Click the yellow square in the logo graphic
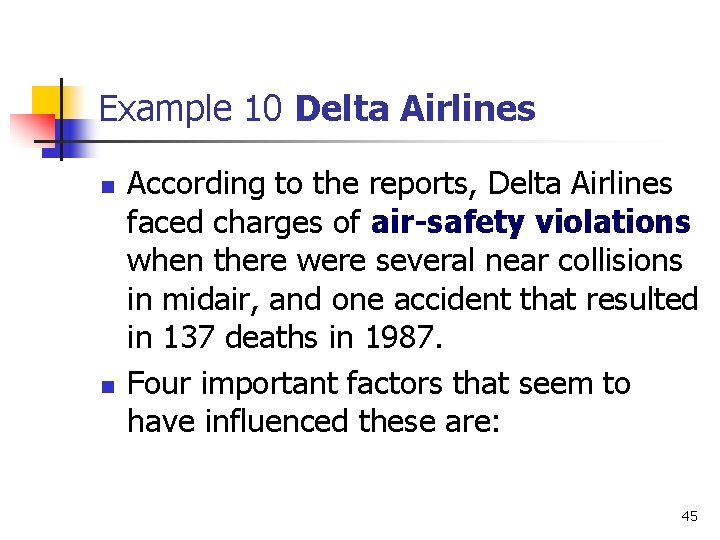This screenshot has width=720, height=540. (46, 102)
